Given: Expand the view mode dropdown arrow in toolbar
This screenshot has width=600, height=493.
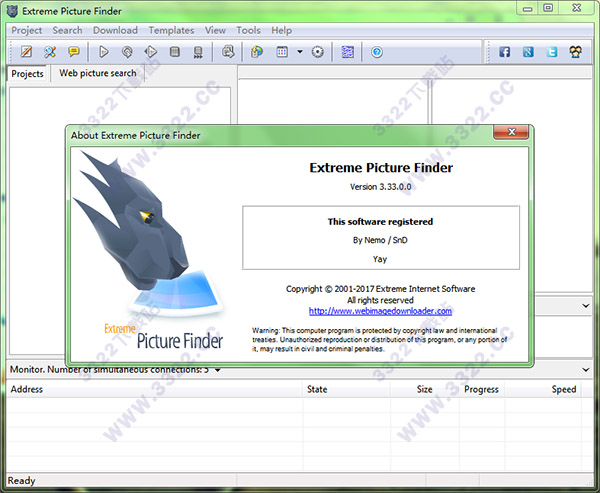Looking at the screenshot, I should tap(299, 52).
